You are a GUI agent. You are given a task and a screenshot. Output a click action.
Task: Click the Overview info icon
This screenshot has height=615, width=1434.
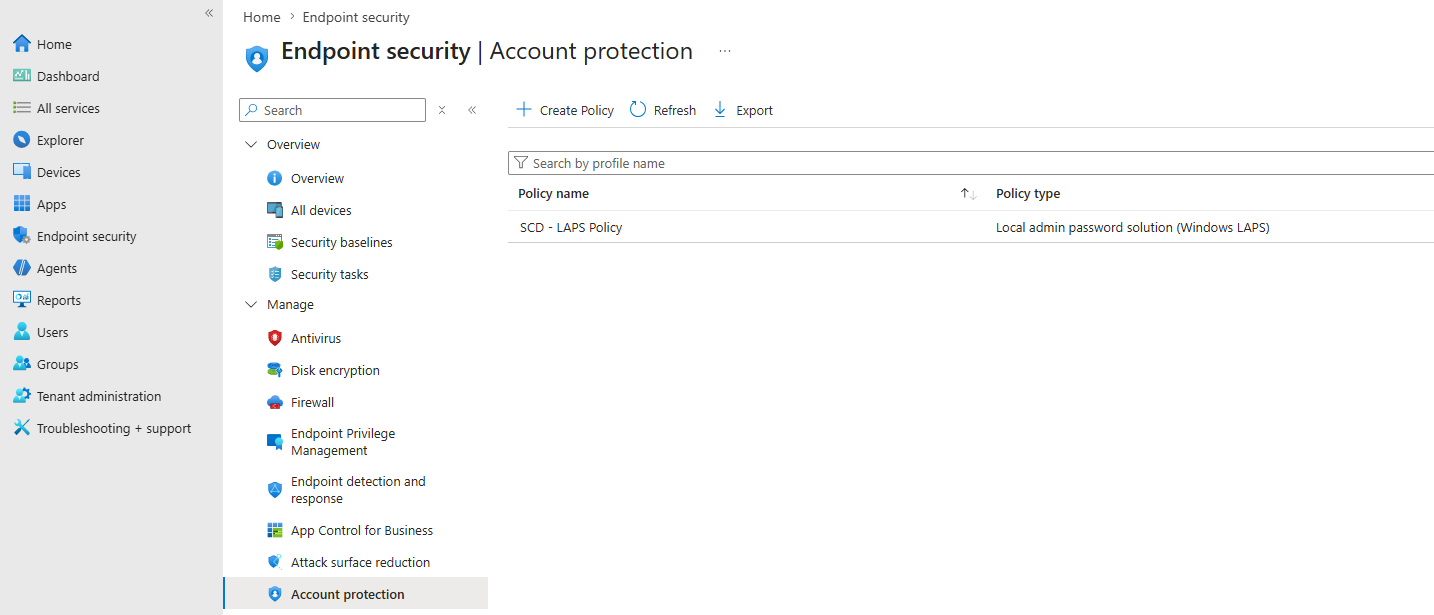click(275, 178)
